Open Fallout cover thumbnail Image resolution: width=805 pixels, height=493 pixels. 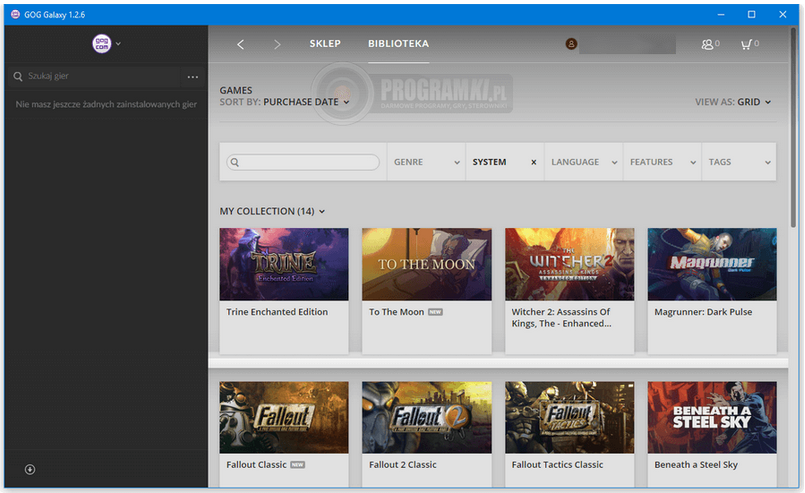(x=284, y=417)
